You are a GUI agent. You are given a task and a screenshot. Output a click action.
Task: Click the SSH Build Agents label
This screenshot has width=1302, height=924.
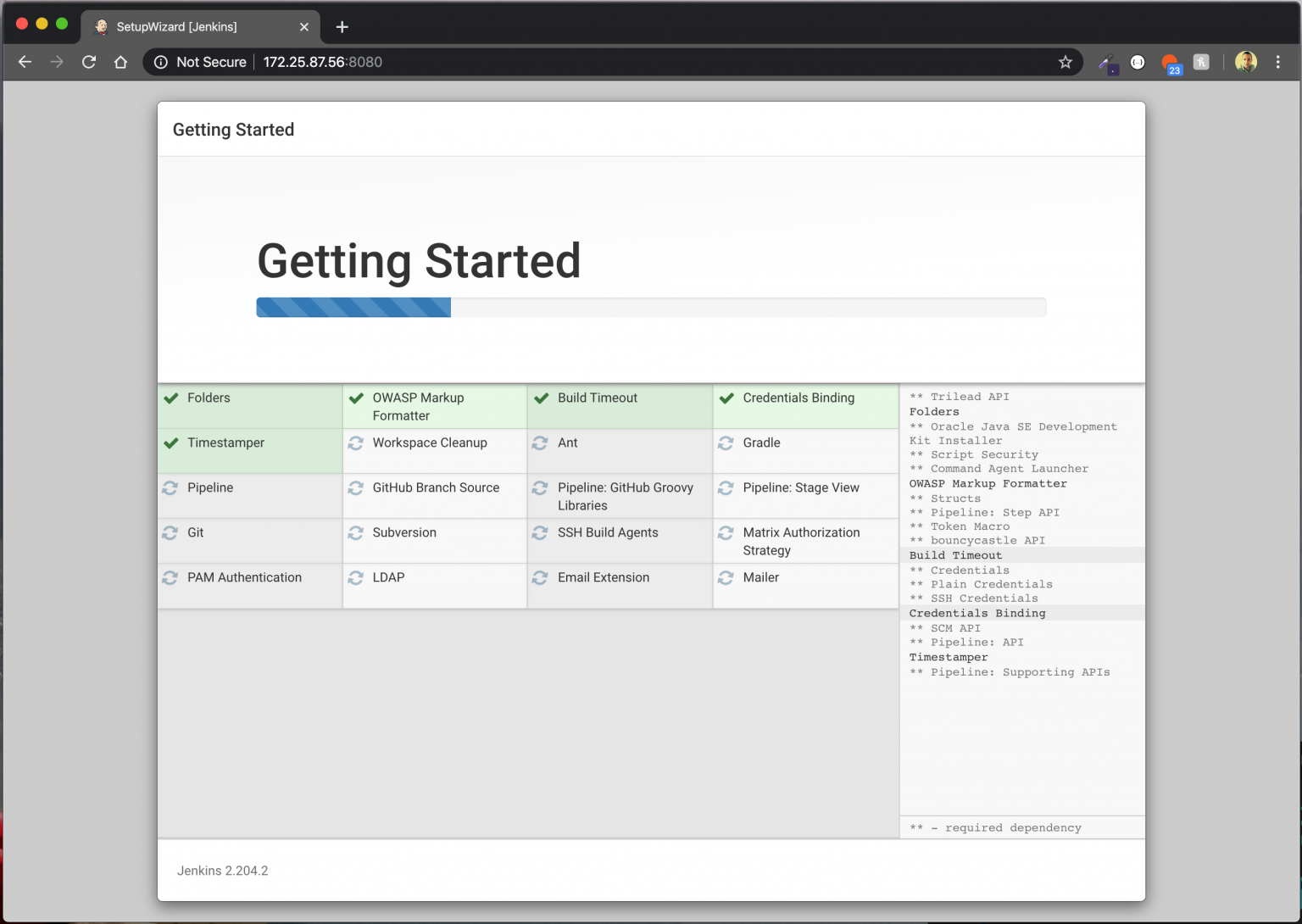(608, 532)
